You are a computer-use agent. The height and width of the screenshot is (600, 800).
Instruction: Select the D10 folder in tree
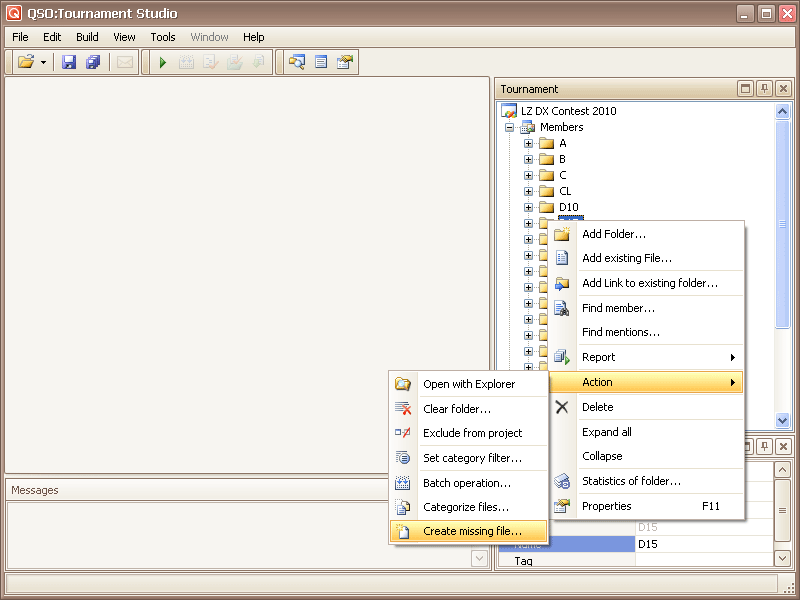click(x=568, y=207)
